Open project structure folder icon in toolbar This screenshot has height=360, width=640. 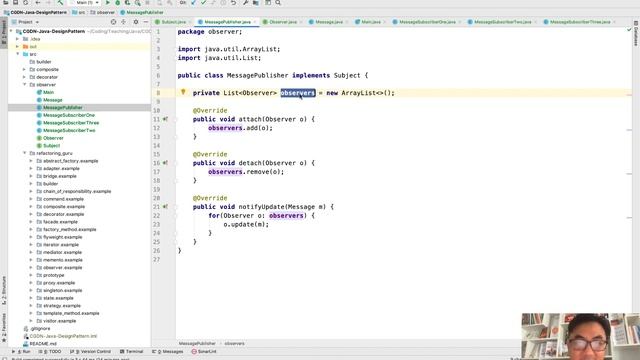pyautogui.click(x=256, y=3)
